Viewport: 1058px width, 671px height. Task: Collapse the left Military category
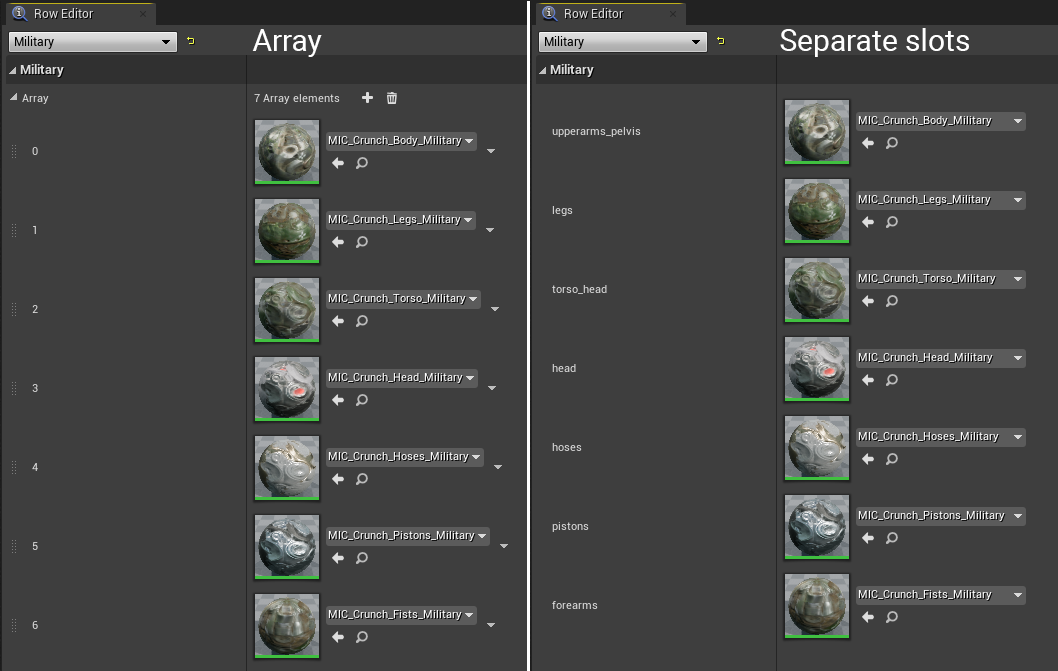coord(13,70)
